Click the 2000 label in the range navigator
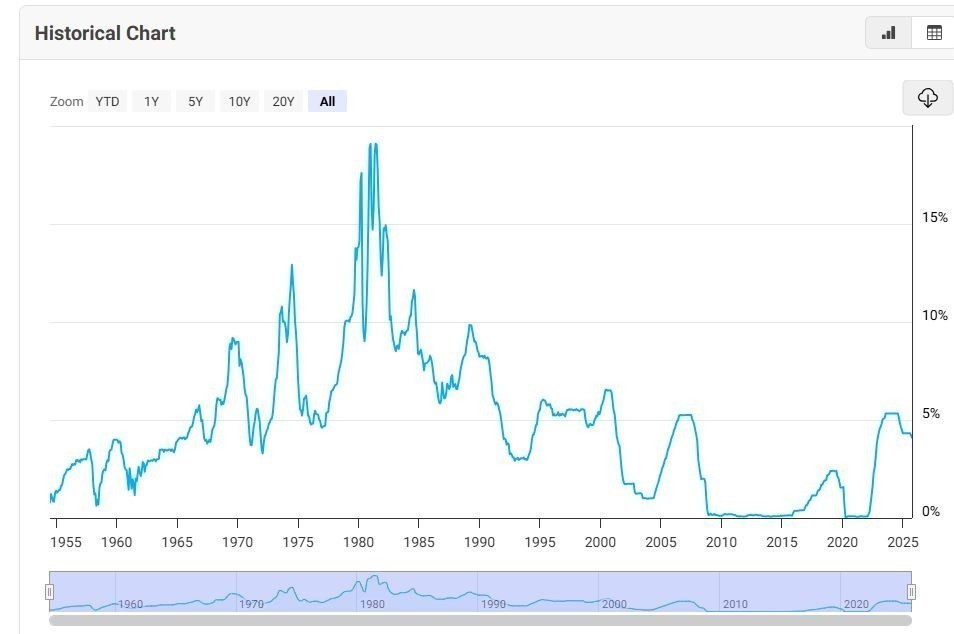 click(x=614, y=604)
